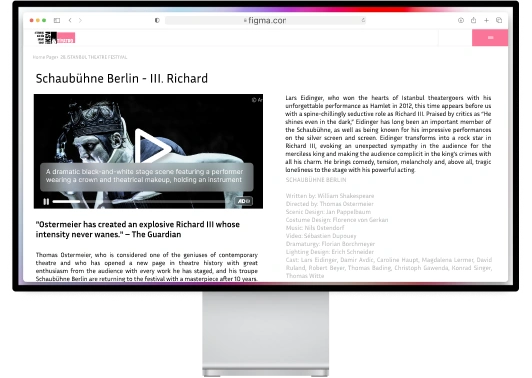Pause the video with the pause button

point(46,202)
